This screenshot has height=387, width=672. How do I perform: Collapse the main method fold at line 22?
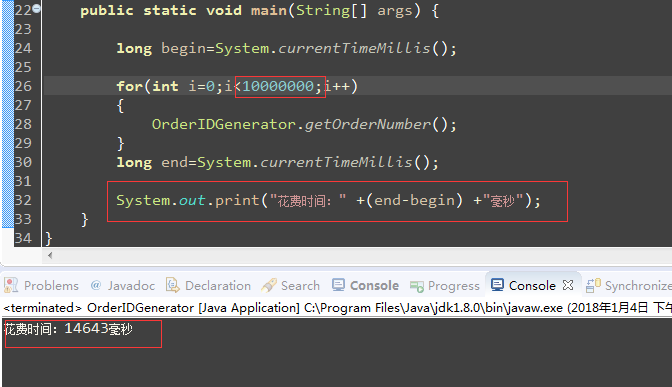click(36, 8)
